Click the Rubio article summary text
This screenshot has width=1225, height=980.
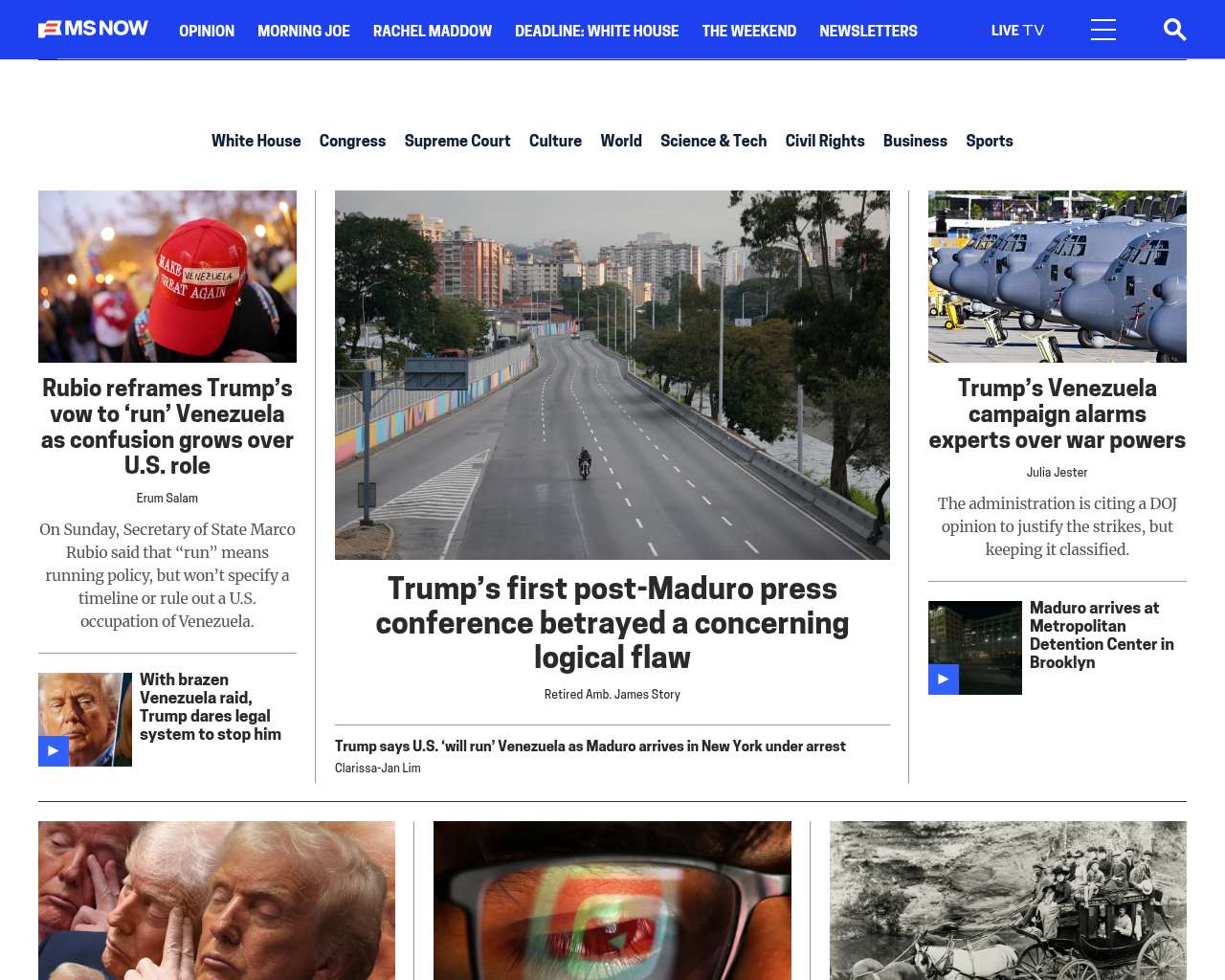(167, 575)
